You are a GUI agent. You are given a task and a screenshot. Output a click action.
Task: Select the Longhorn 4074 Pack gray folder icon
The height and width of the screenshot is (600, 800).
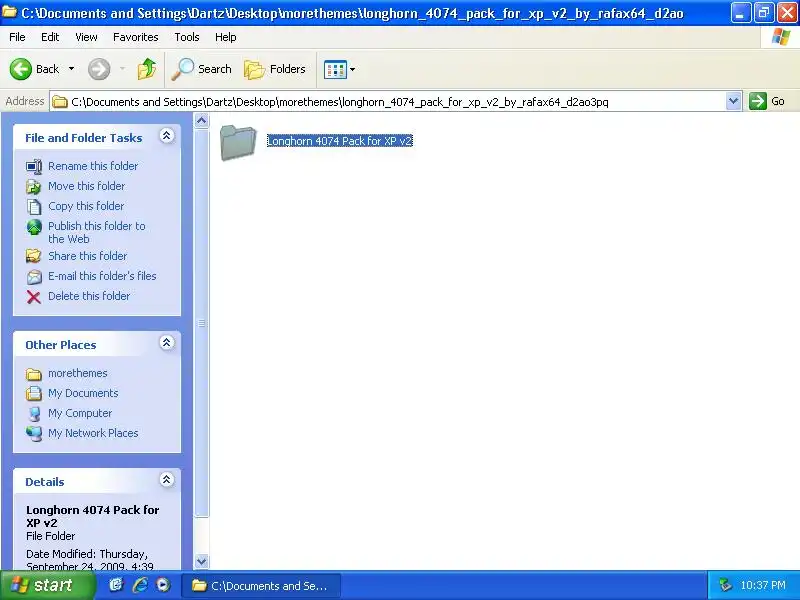238,142
